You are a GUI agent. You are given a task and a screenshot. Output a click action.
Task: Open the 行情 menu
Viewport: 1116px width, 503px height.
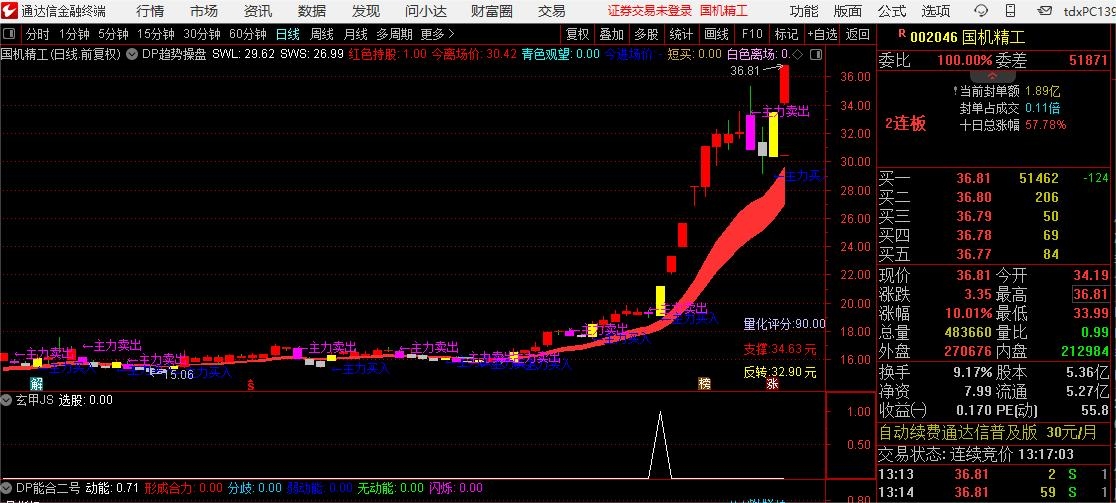(x=149, y=11)
